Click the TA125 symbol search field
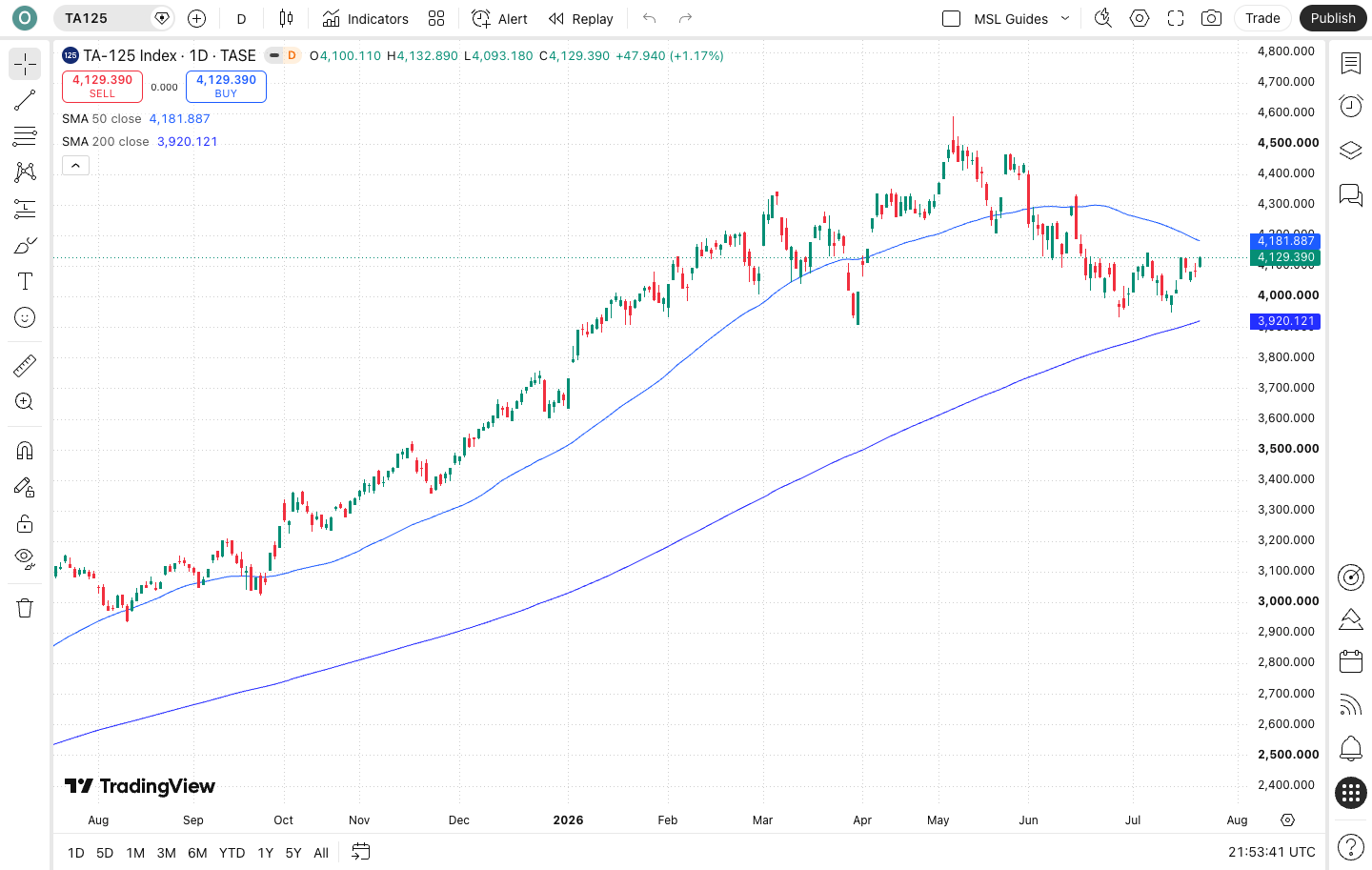This screenshot has height=870, width=1372. (x=103, y=18)
